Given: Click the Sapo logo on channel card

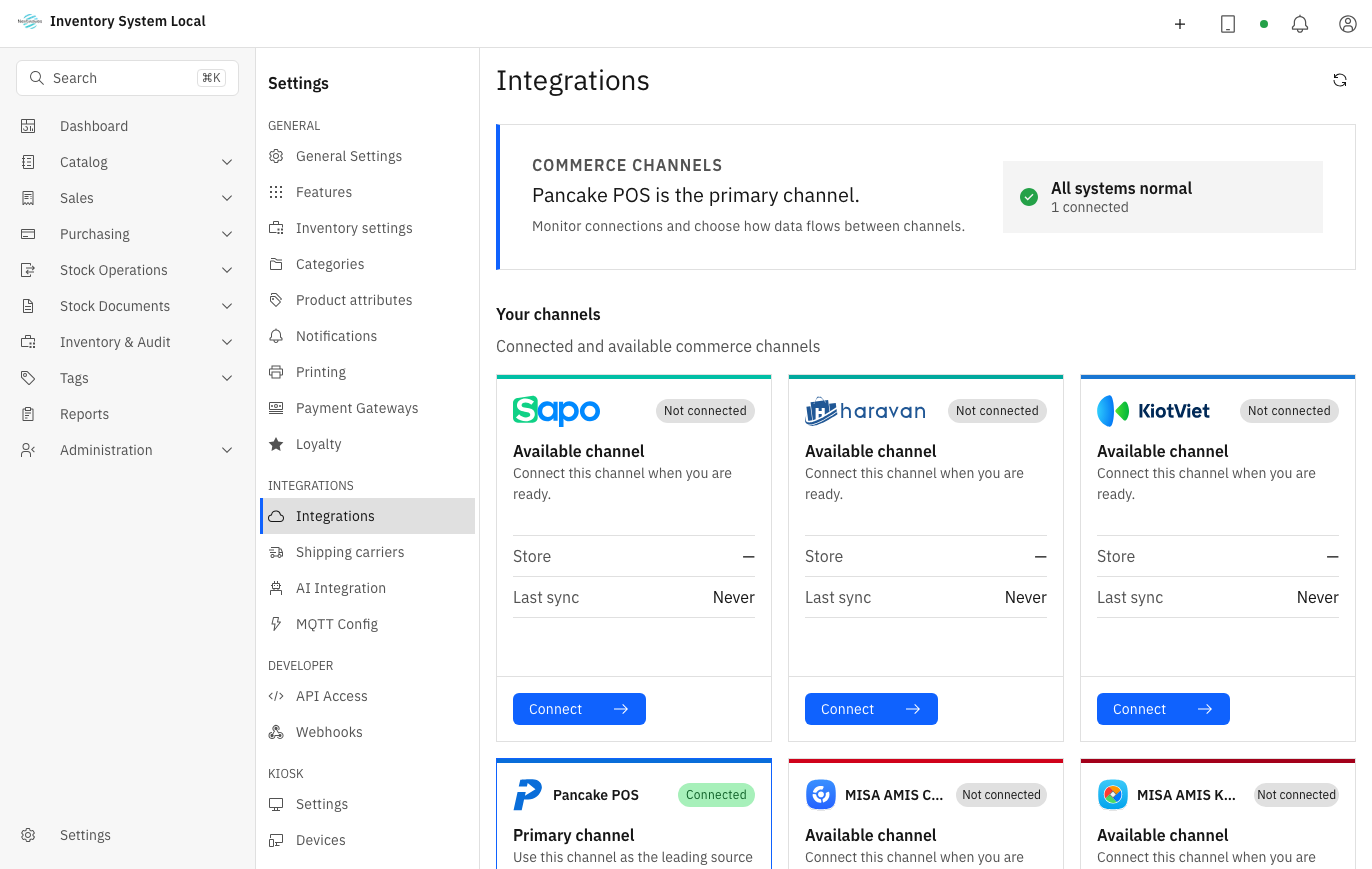Looking at the screenshot, I should tap(556, 411).
